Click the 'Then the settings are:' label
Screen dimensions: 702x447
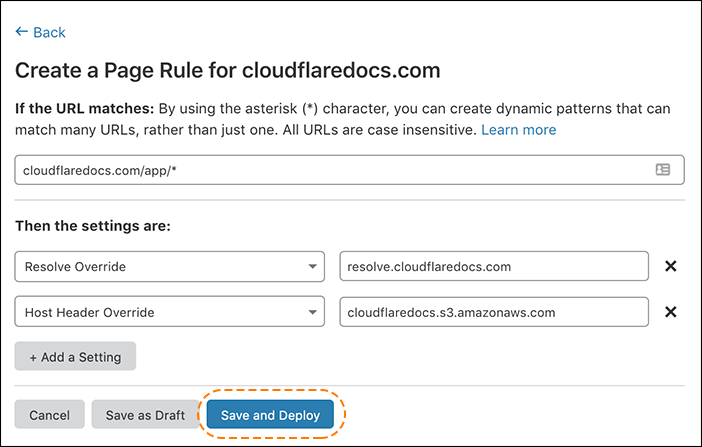click(93, 226)
